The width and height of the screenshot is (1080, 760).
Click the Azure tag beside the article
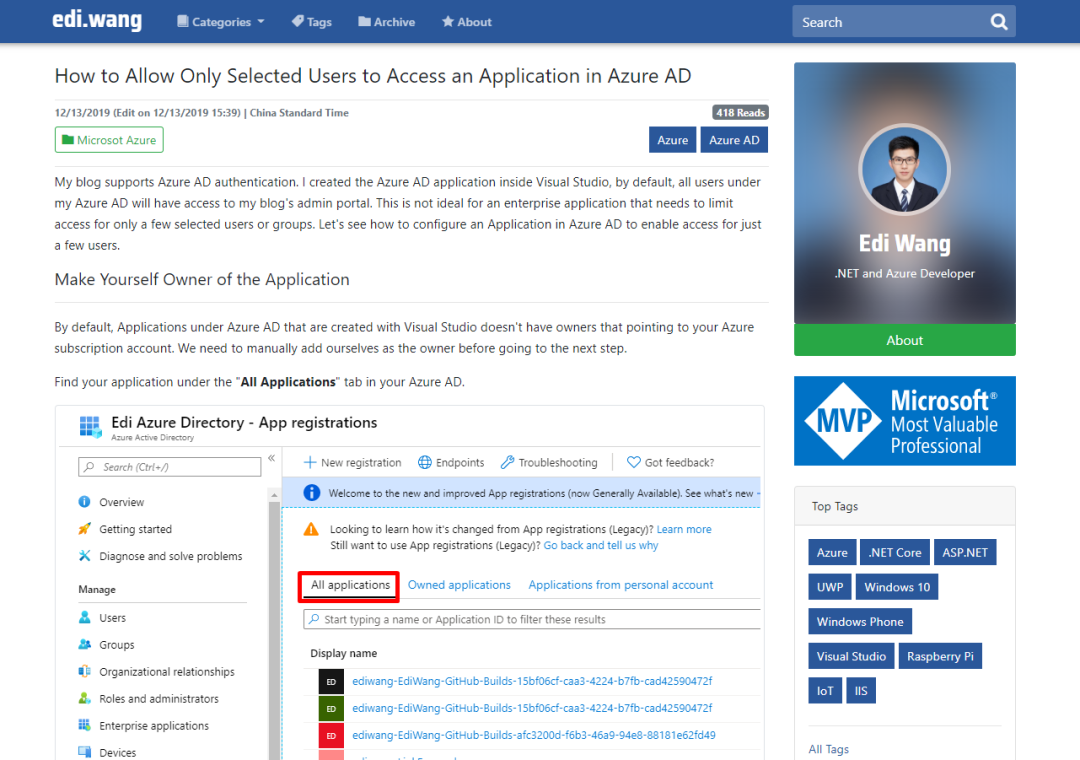point(672,140)
